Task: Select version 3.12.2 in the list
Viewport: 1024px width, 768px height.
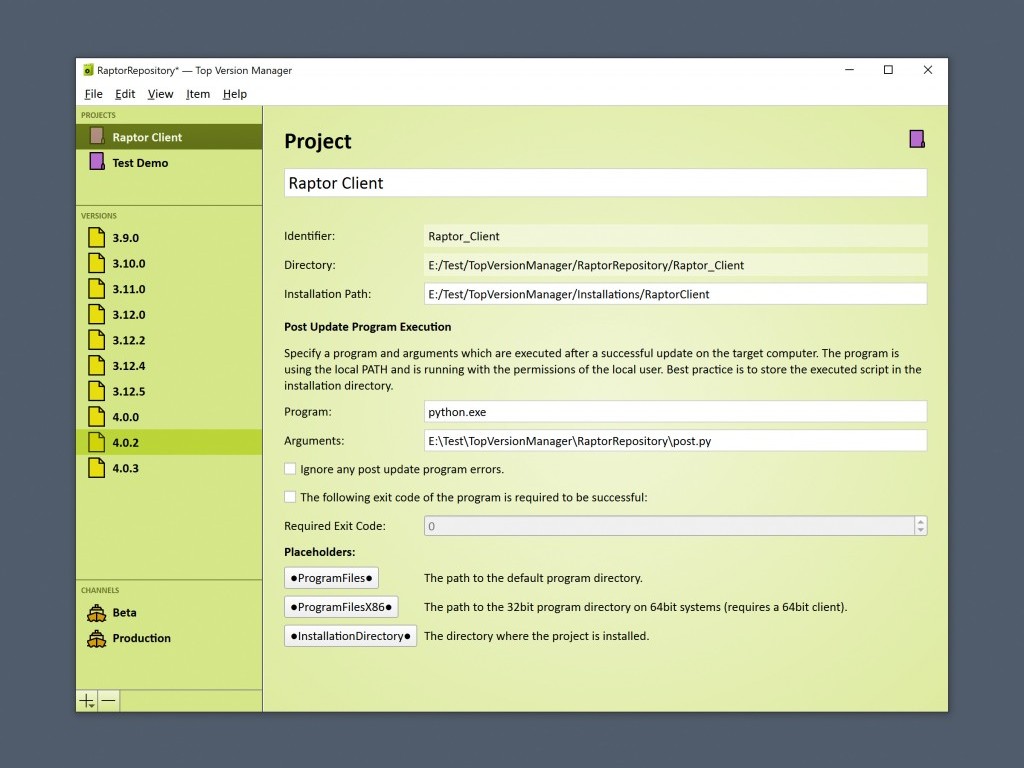Action: (x=128, y=340)
